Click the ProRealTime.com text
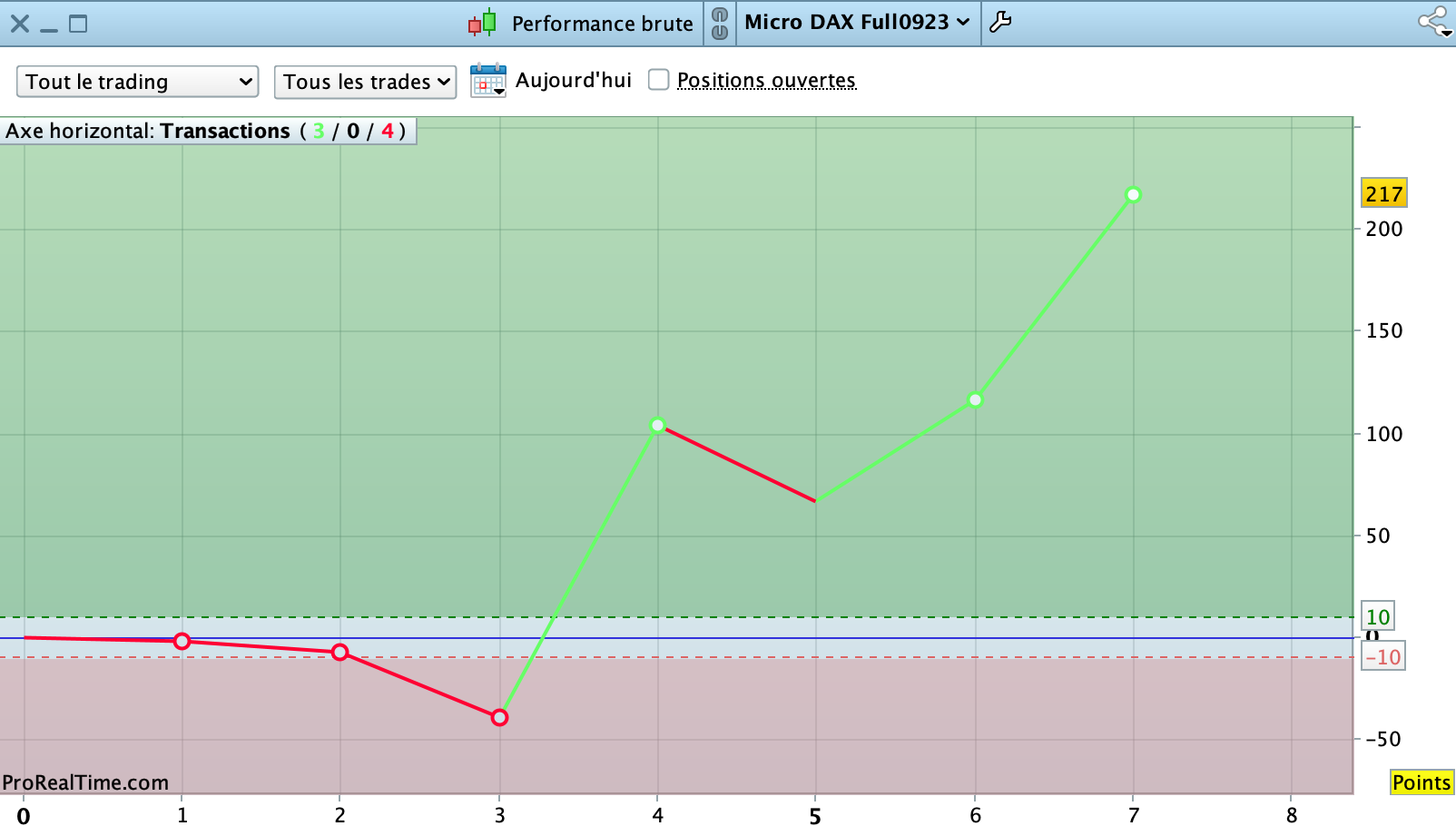1456x826 pixels. tap(85, 782)
